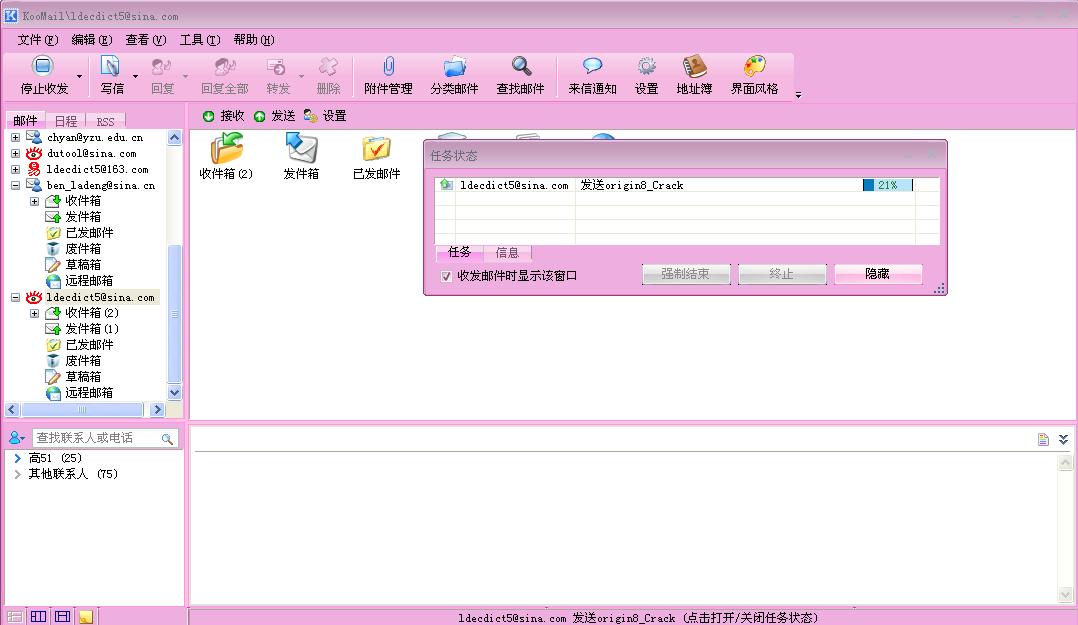Select the 邮件 tab

[x=25, y=120]
